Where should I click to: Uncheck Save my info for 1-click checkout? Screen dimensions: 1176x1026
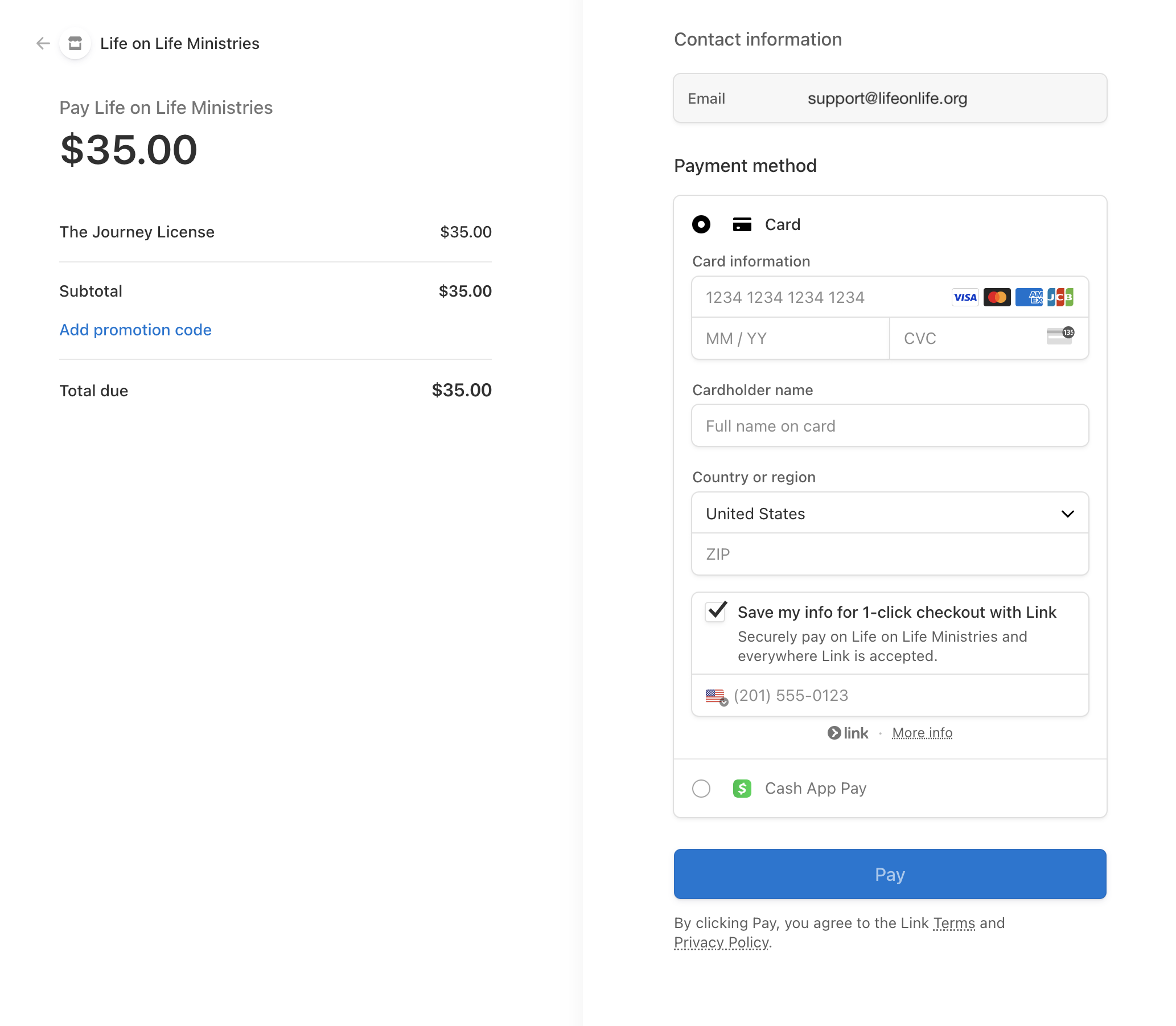pyautogui.click(x=716, y=612)
